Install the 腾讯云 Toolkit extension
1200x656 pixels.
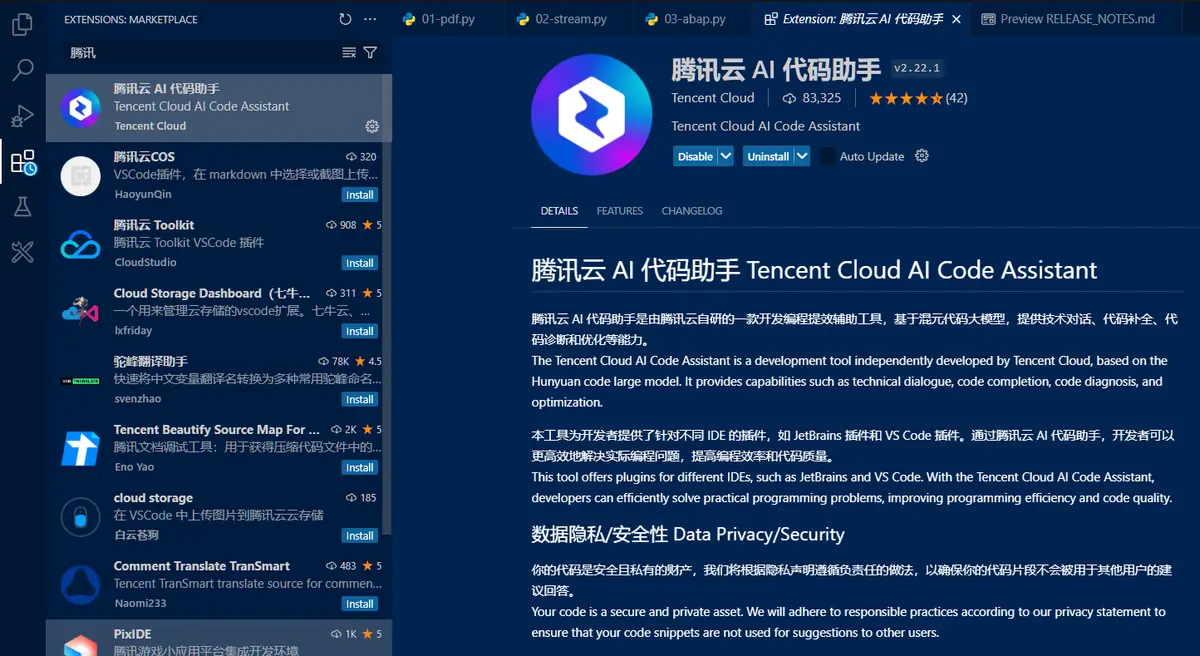coord(360,263)
